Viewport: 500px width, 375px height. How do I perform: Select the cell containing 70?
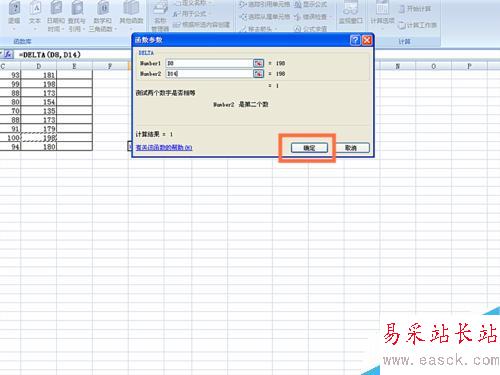coord(10,111)
